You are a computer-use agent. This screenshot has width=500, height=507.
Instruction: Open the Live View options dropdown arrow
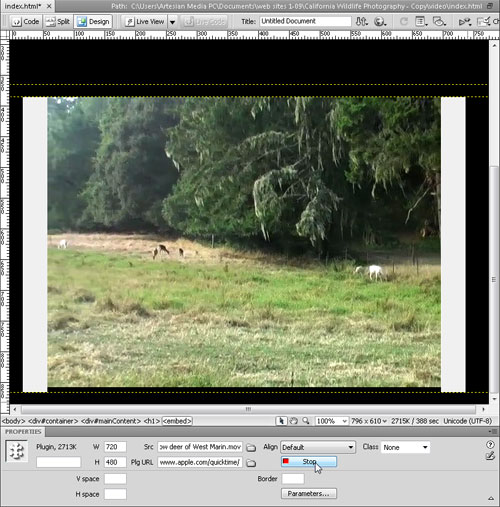[x=172, y=22]
